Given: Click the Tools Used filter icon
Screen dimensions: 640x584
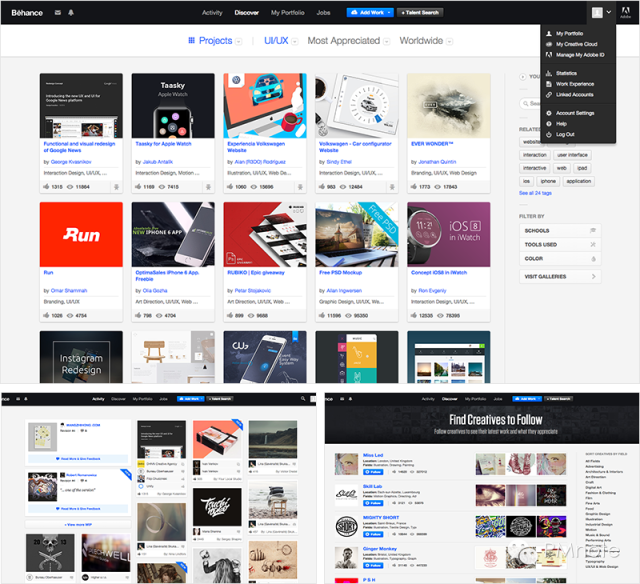Looking at the screenshot, I should click(x=593, y=244).
